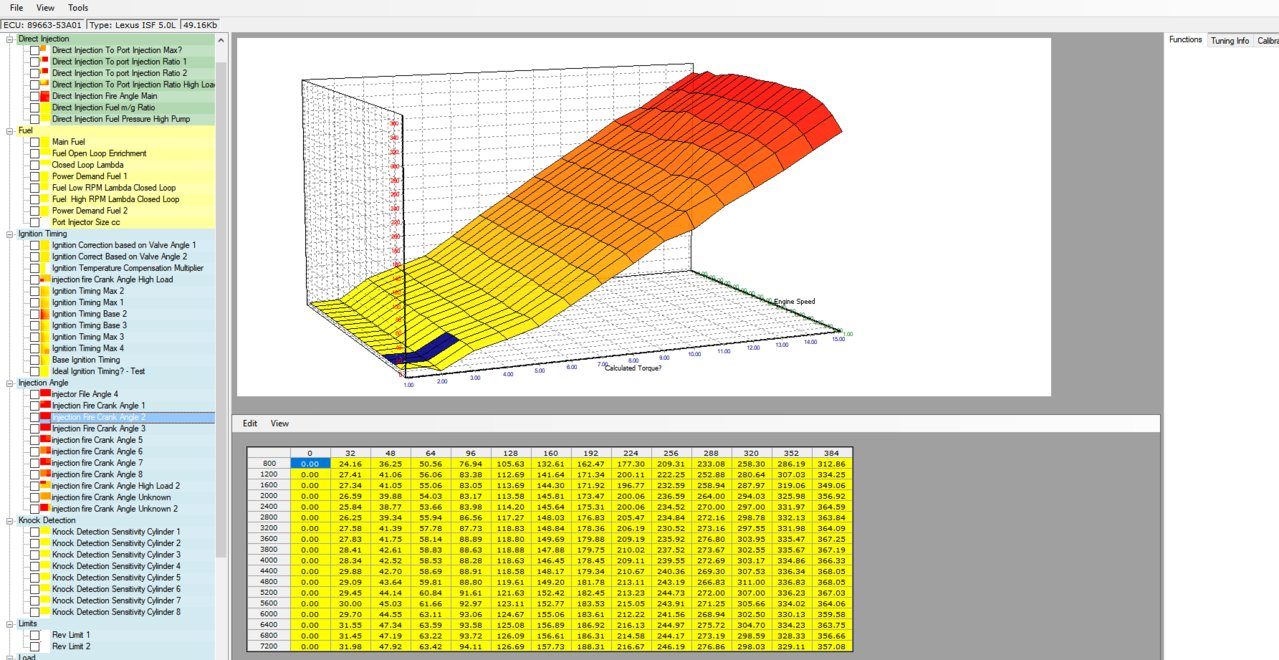The width and height of the screenshot is (1279, 660).
Task: Click the Base Ignition Timing map icon
Action: coord(46,360)
